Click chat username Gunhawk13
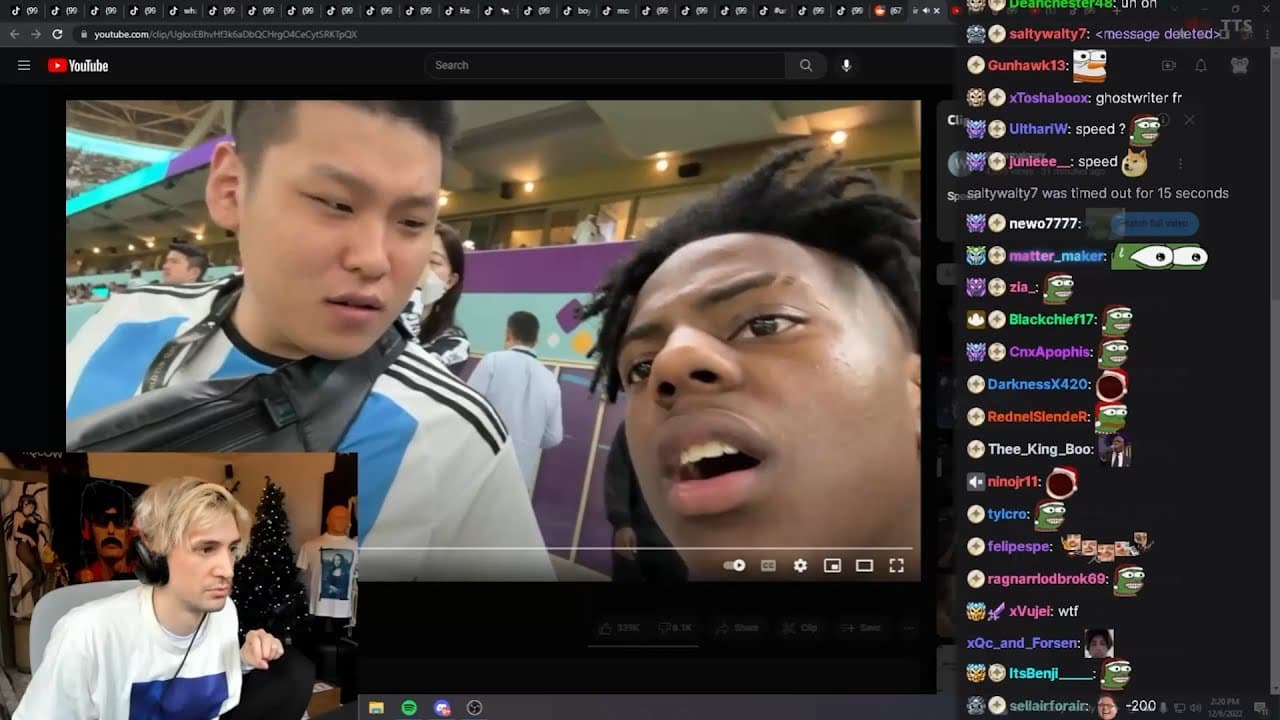The width and height of the screenshot is (1280, 720). pyautogui.click(x=1027, y=66)
